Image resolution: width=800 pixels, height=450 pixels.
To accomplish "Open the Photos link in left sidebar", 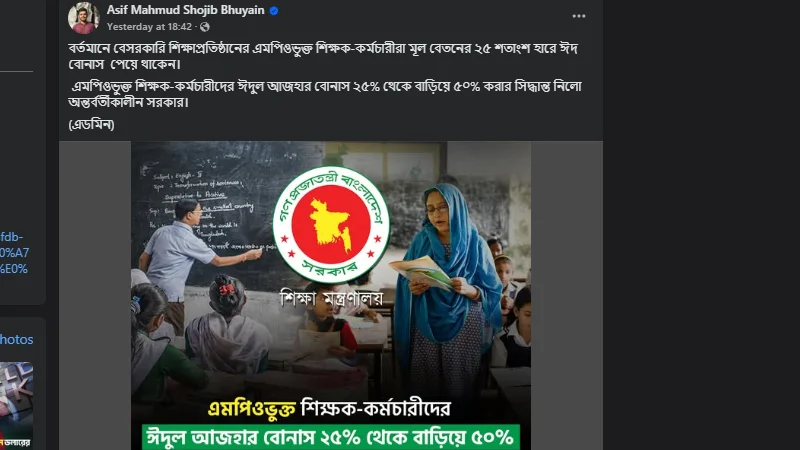I will [16, 339].
